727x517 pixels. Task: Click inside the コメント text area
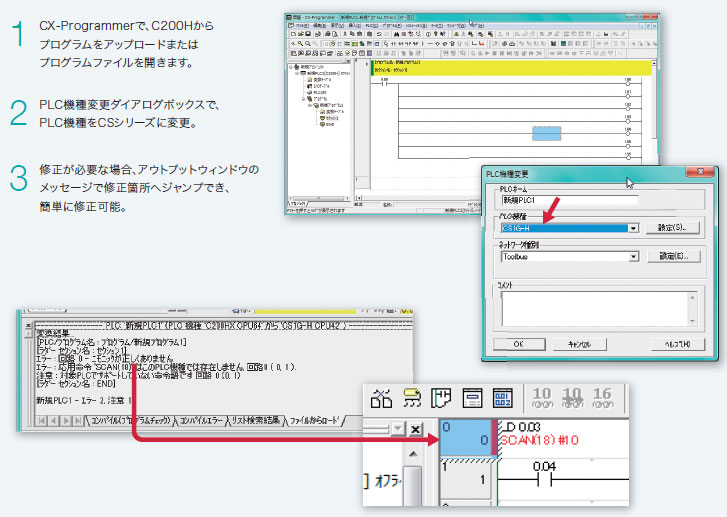click(x=594, y=308)
